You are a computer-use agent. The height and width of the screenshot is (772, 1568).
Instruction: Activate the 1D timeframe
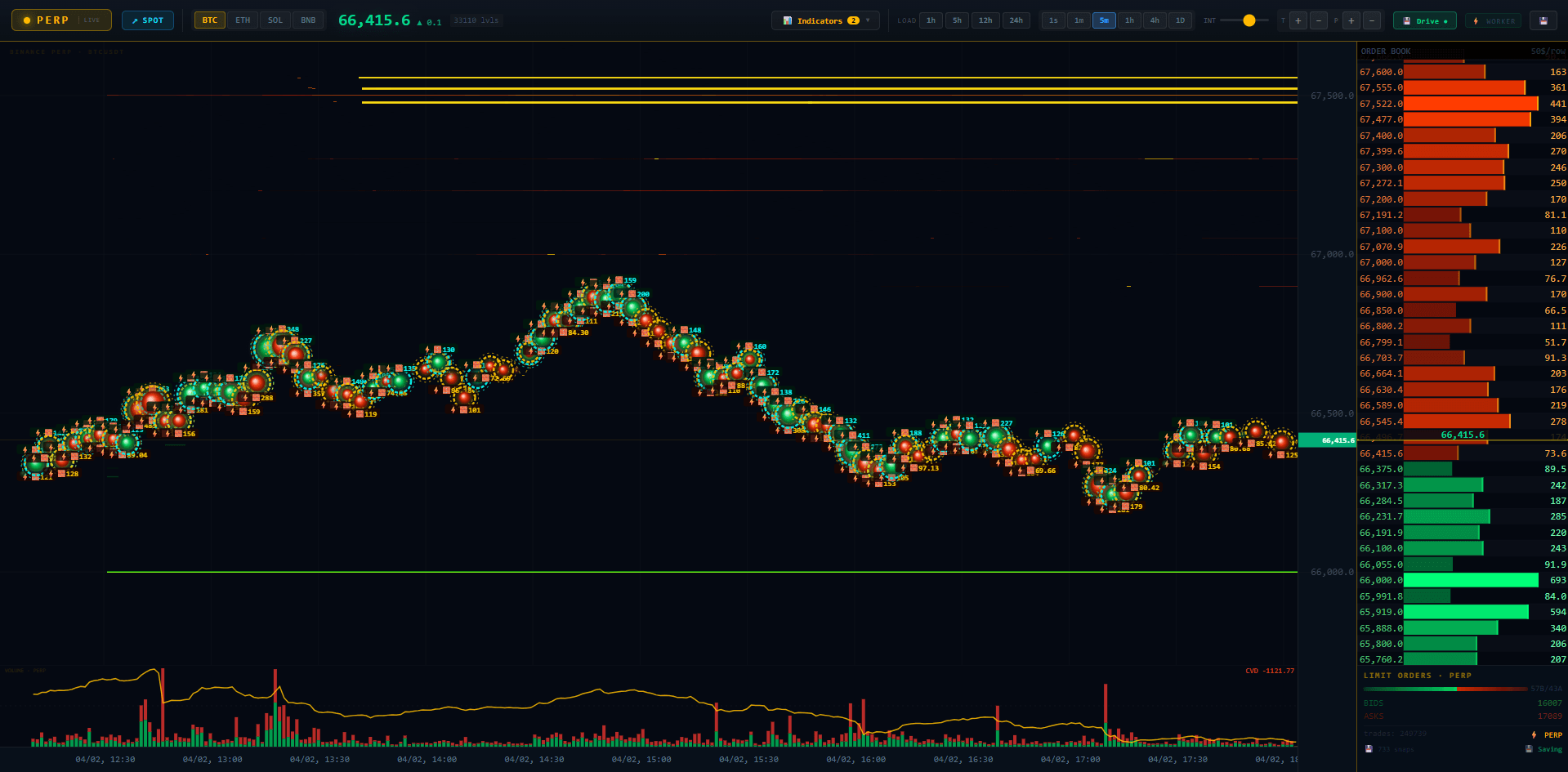point(1181,20)
